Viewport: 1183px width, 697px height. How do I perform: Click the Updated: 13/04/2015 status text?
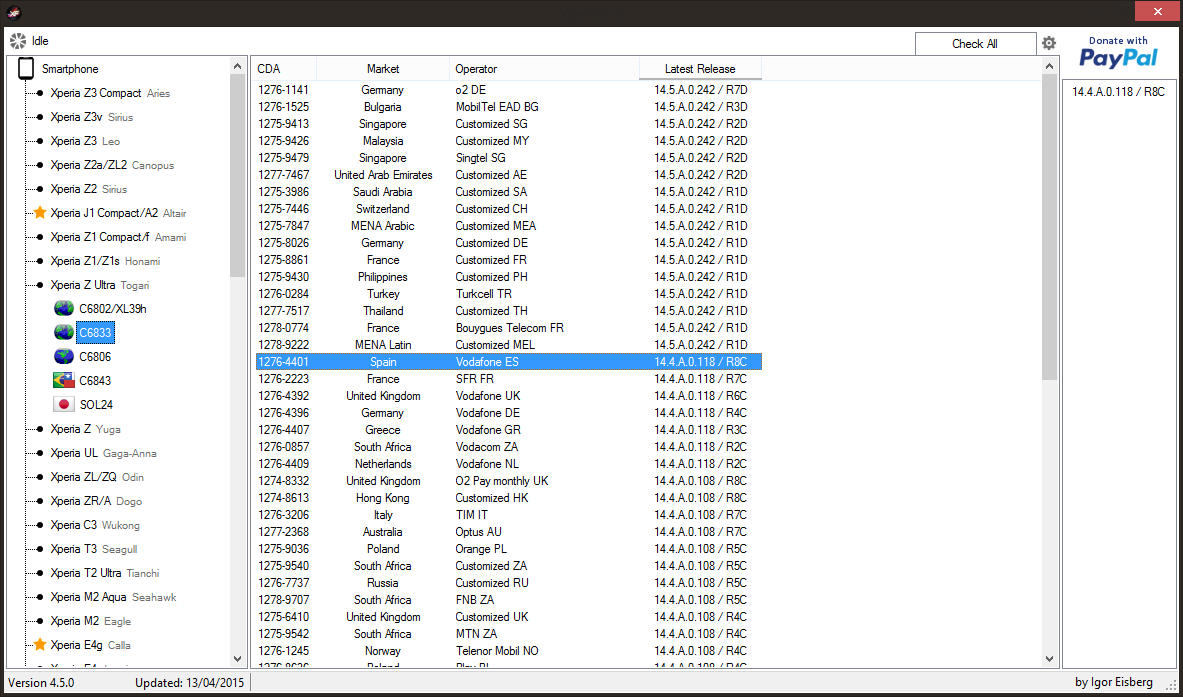point(190,683)
